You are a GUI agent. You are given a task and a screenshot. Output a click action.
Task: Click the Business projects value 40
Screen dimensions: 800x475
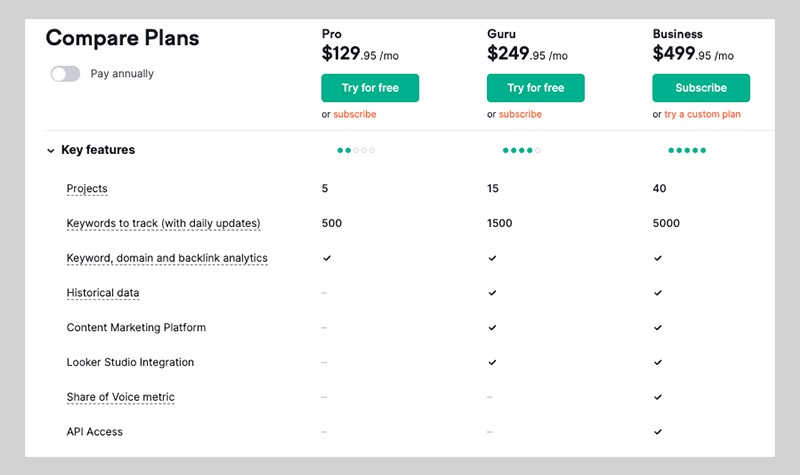(659, 189)
